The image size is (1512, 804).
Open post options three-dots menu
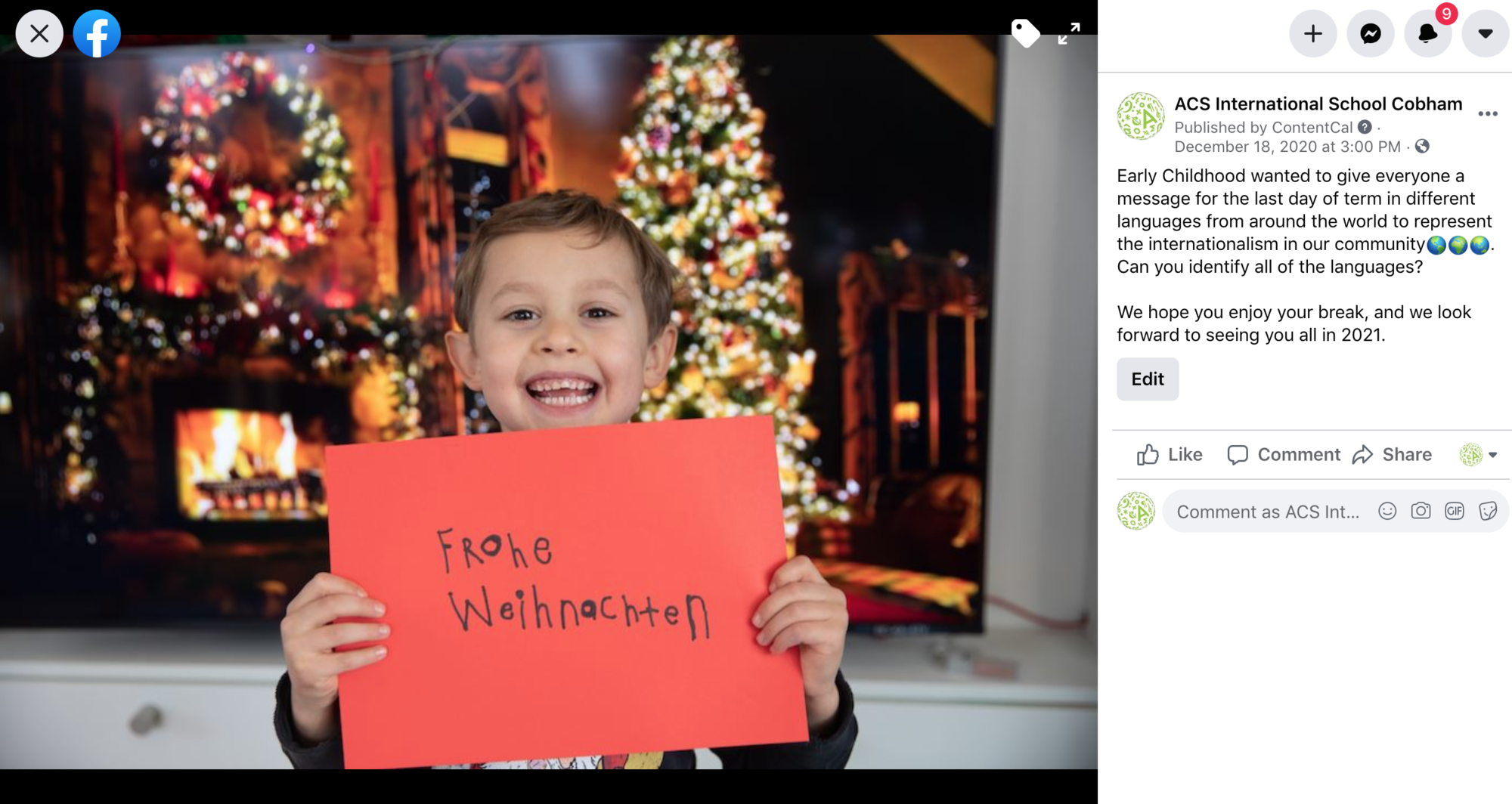pos(1487,114)
